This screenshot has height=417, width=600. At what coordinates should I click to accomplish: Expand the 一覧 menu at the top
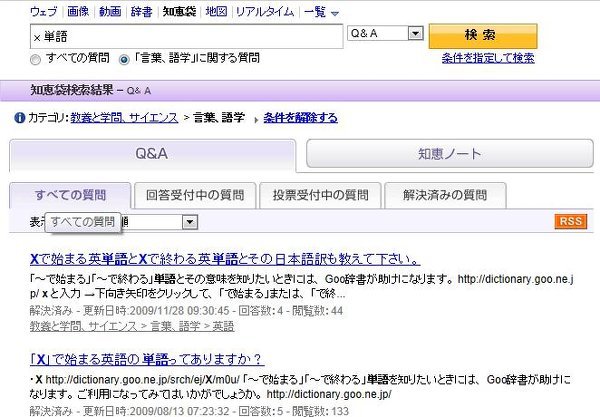click(x=321, y=12)
